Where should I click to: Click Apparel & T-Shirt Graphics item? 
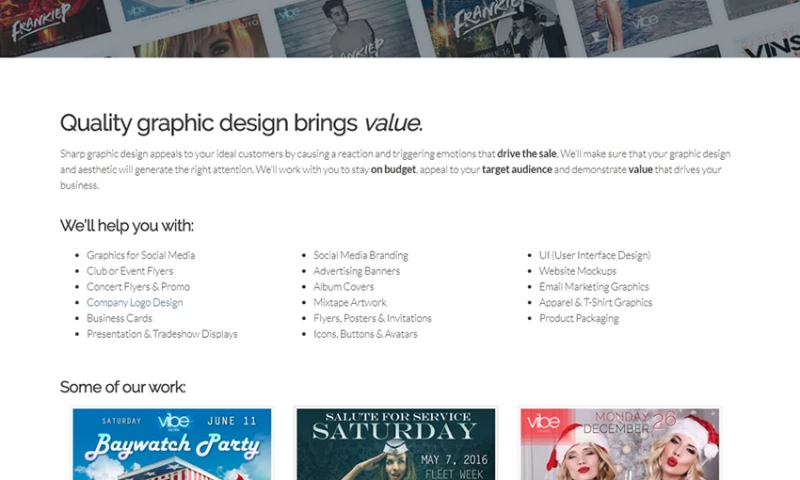click(595, 302)
